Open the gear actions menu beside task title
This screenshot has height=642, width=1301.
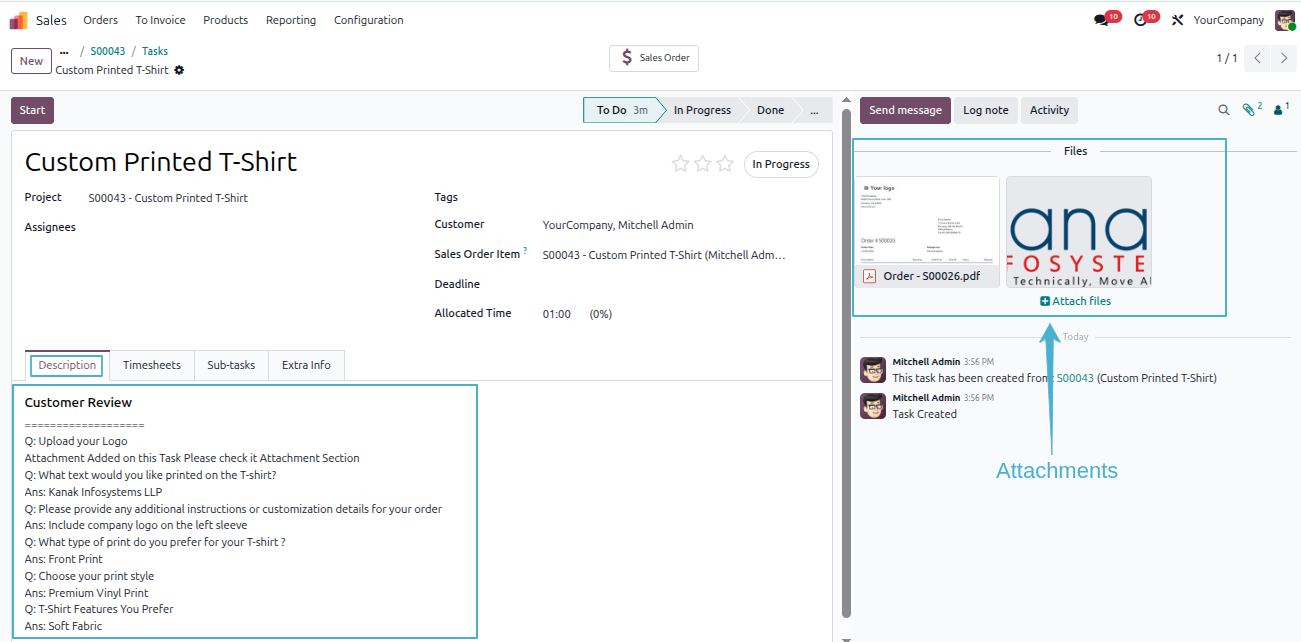coord(179,70)
